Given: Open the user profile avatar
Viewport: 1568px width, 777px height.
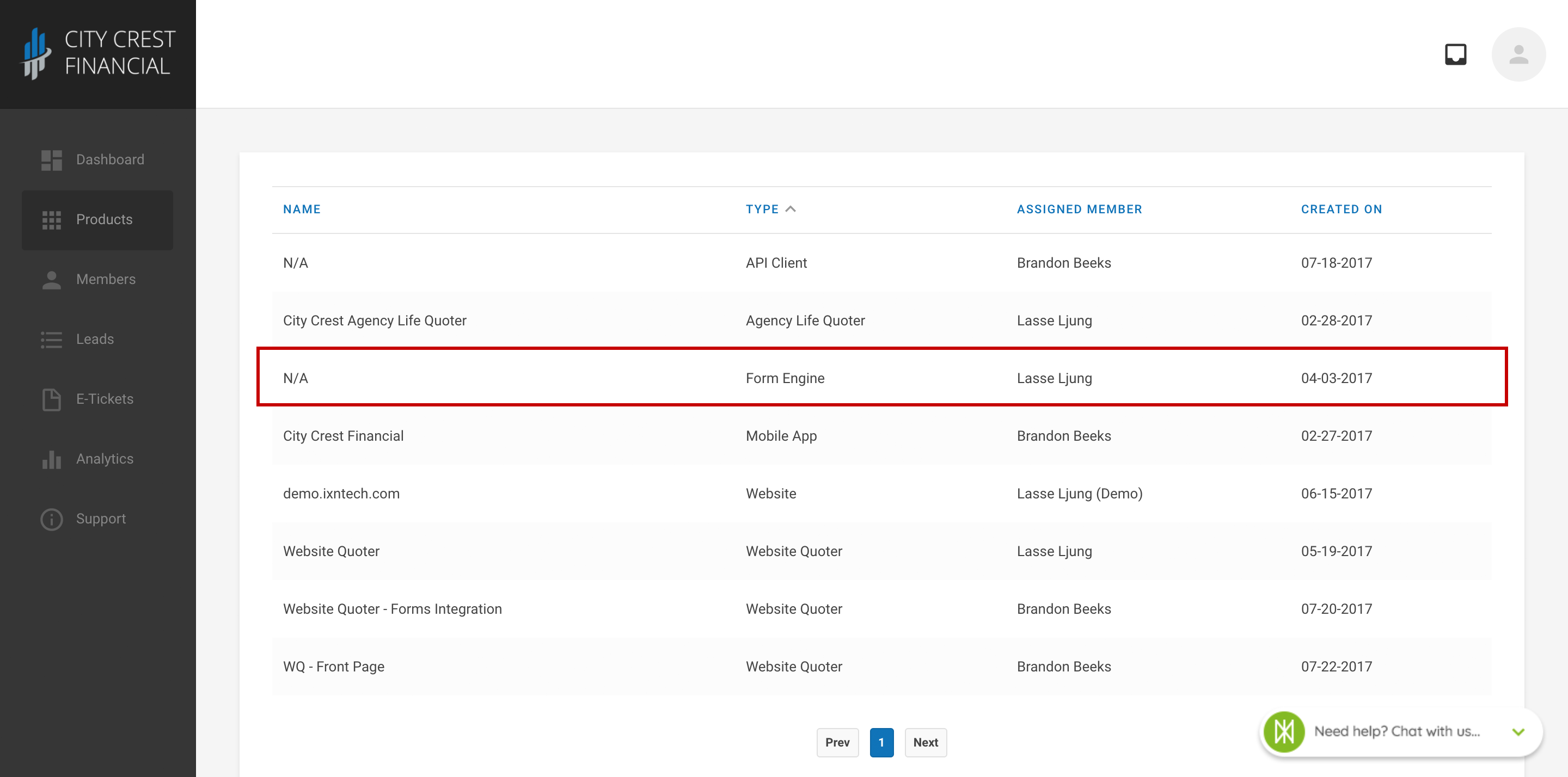Looking at the screenshot, I should point(1518,54).
